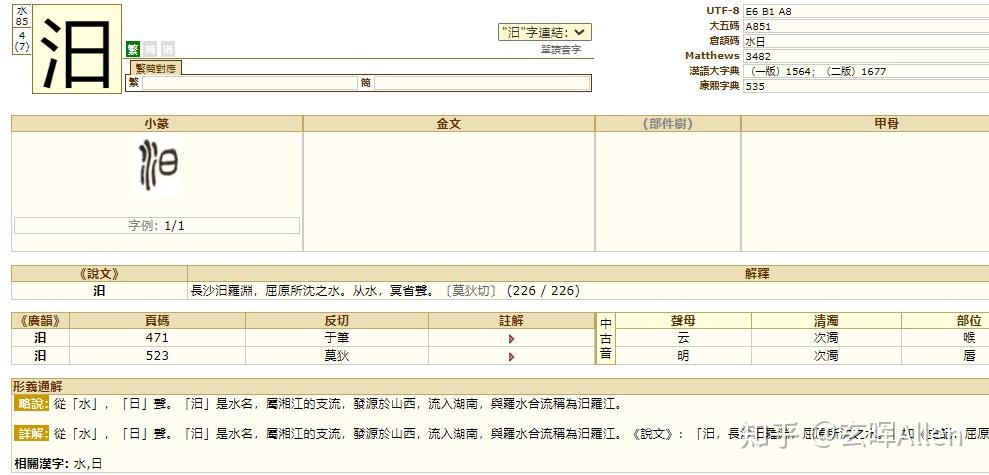Click the 《說文》 header
This screenshot has height=475, width=989.
pos(100,274)
